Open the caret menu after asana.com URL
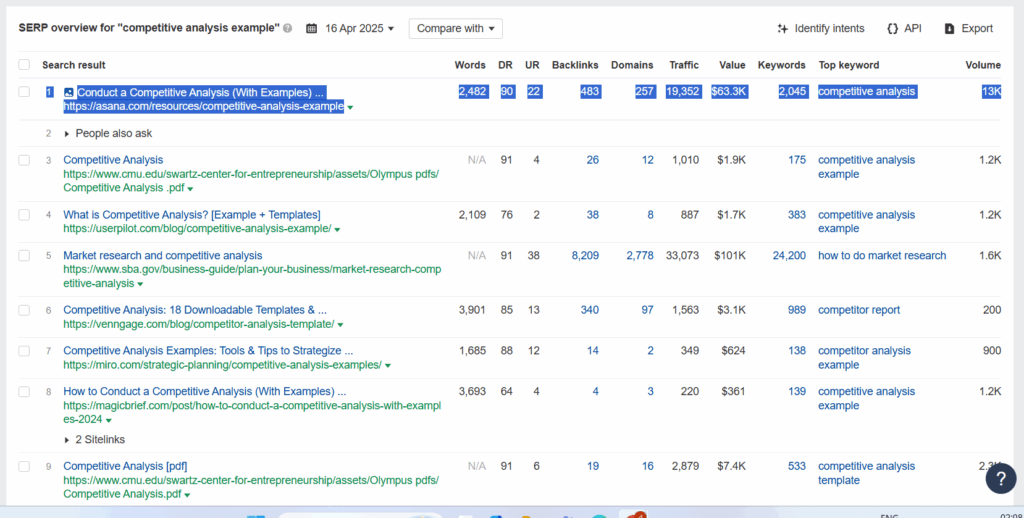 (x=350, y=107)
